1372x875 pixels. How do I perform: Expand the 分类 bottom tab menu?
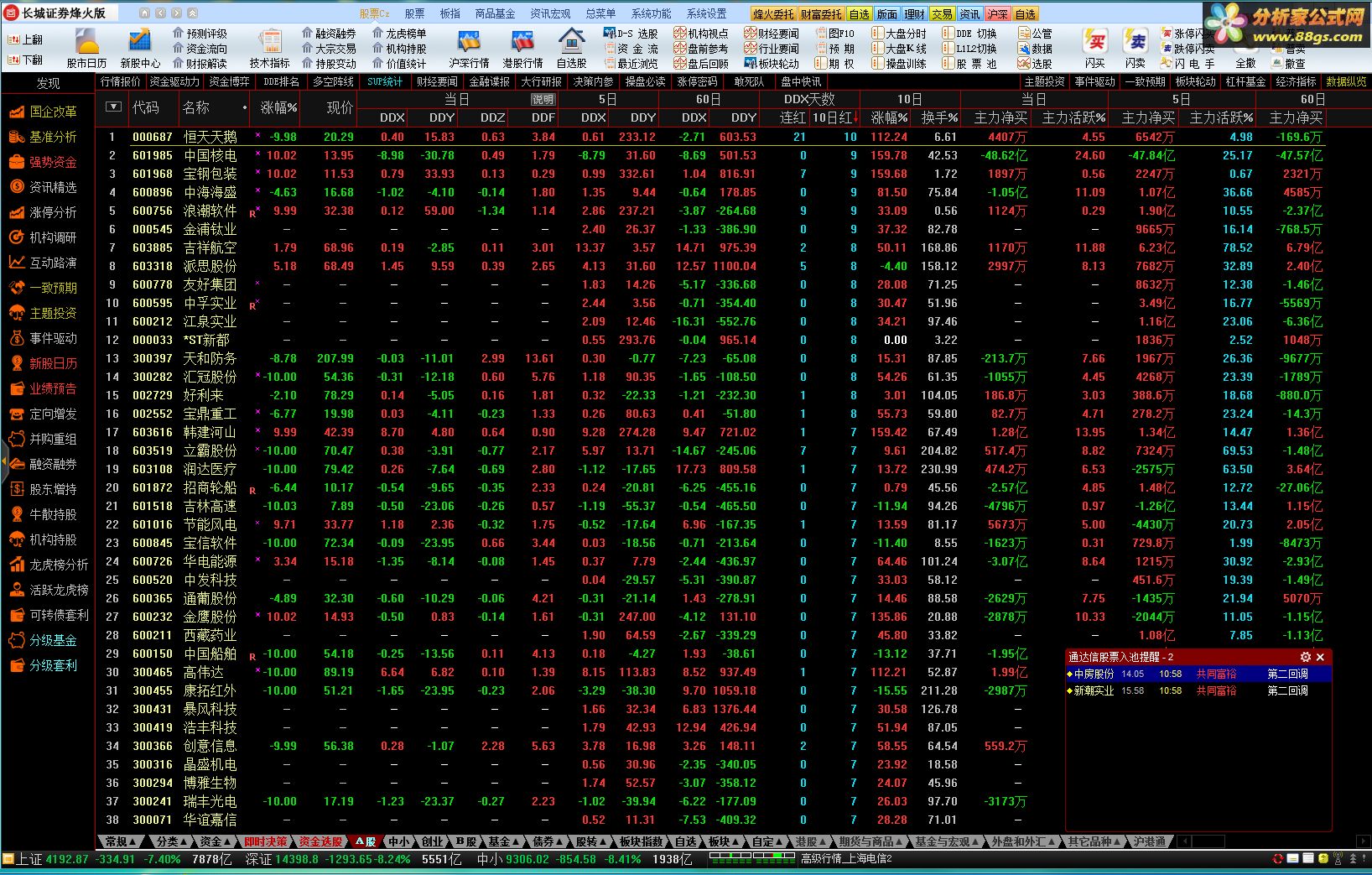[x=173, y=841]
